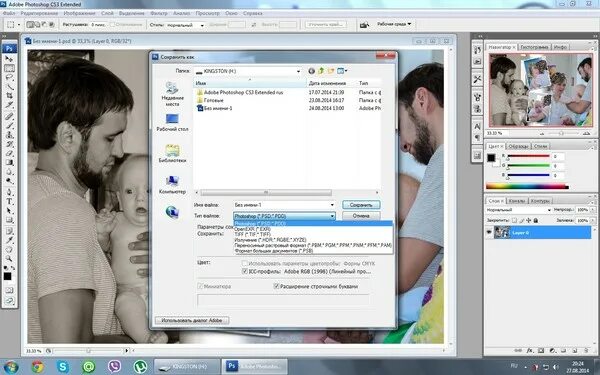Choose TIFF (*.TIF;*.TIFF) format
600x375 pixels.
253,234
